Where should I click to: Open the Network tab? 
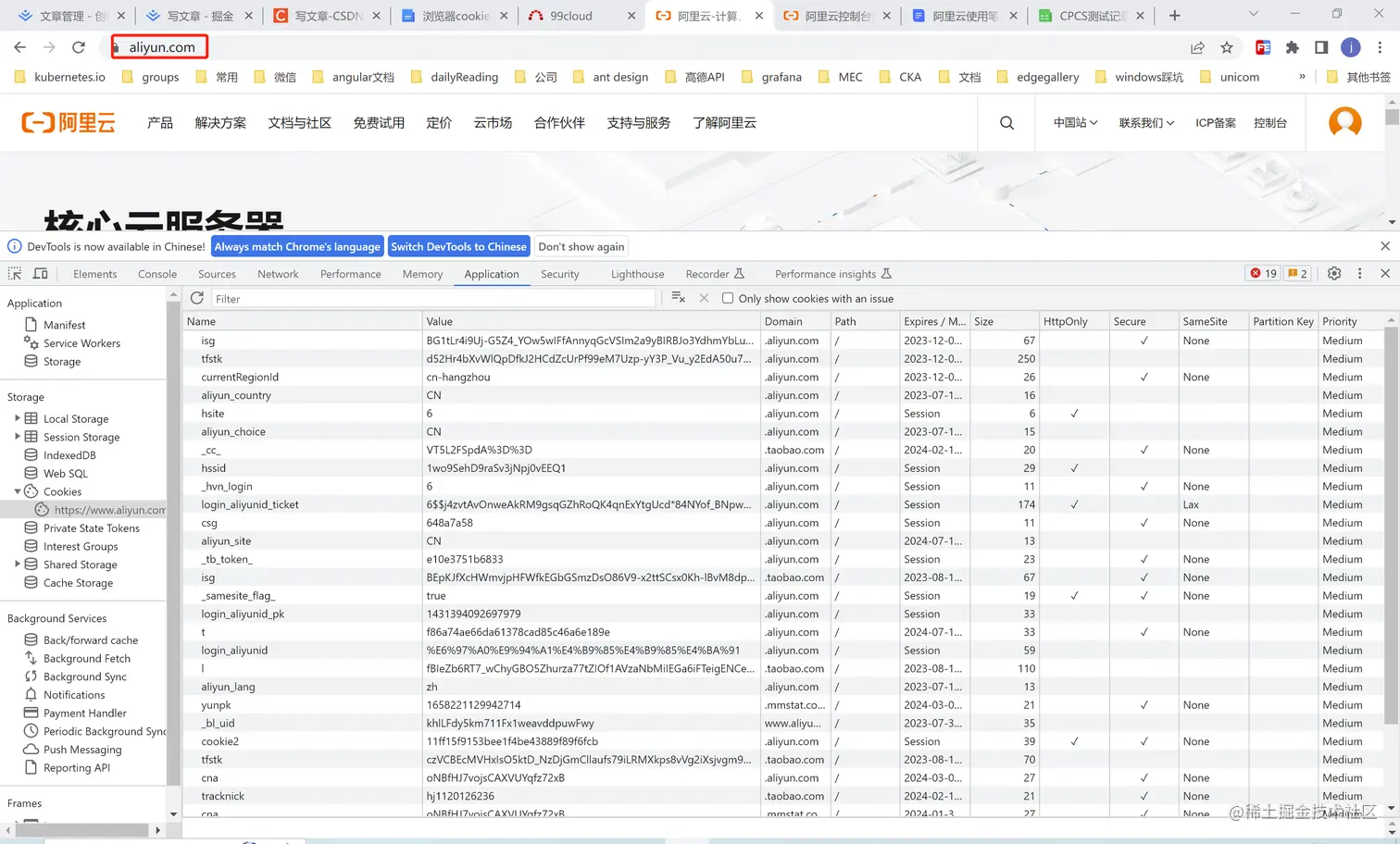[278, 274]
